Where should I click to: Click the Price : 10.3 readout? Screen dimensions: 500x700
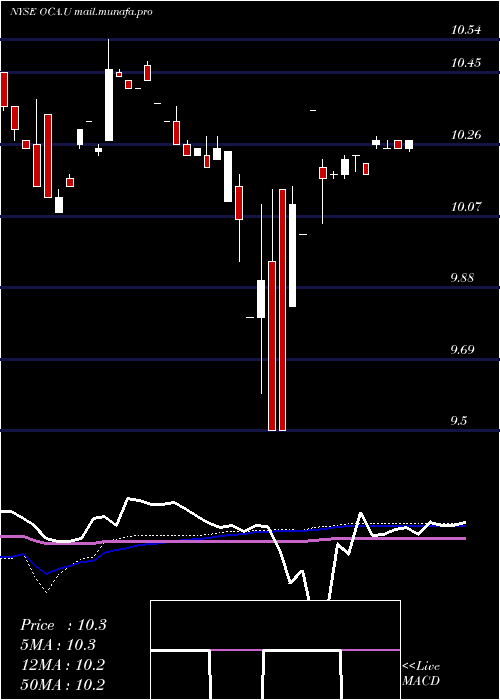click(x=63, y=625)
